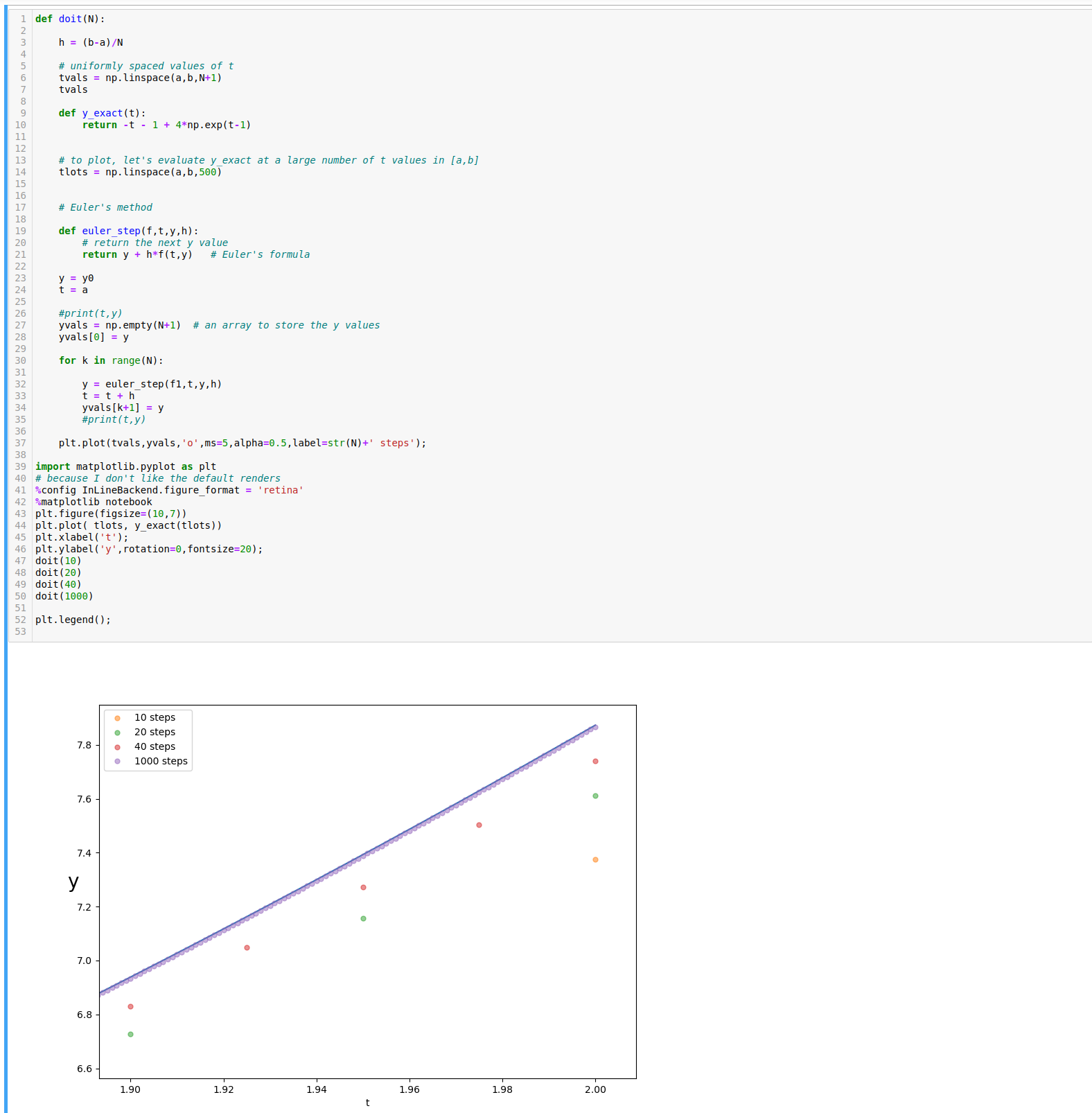Click the code line 'h = (b-a)/N'
1092x1113 pixels.
[91, 42]
